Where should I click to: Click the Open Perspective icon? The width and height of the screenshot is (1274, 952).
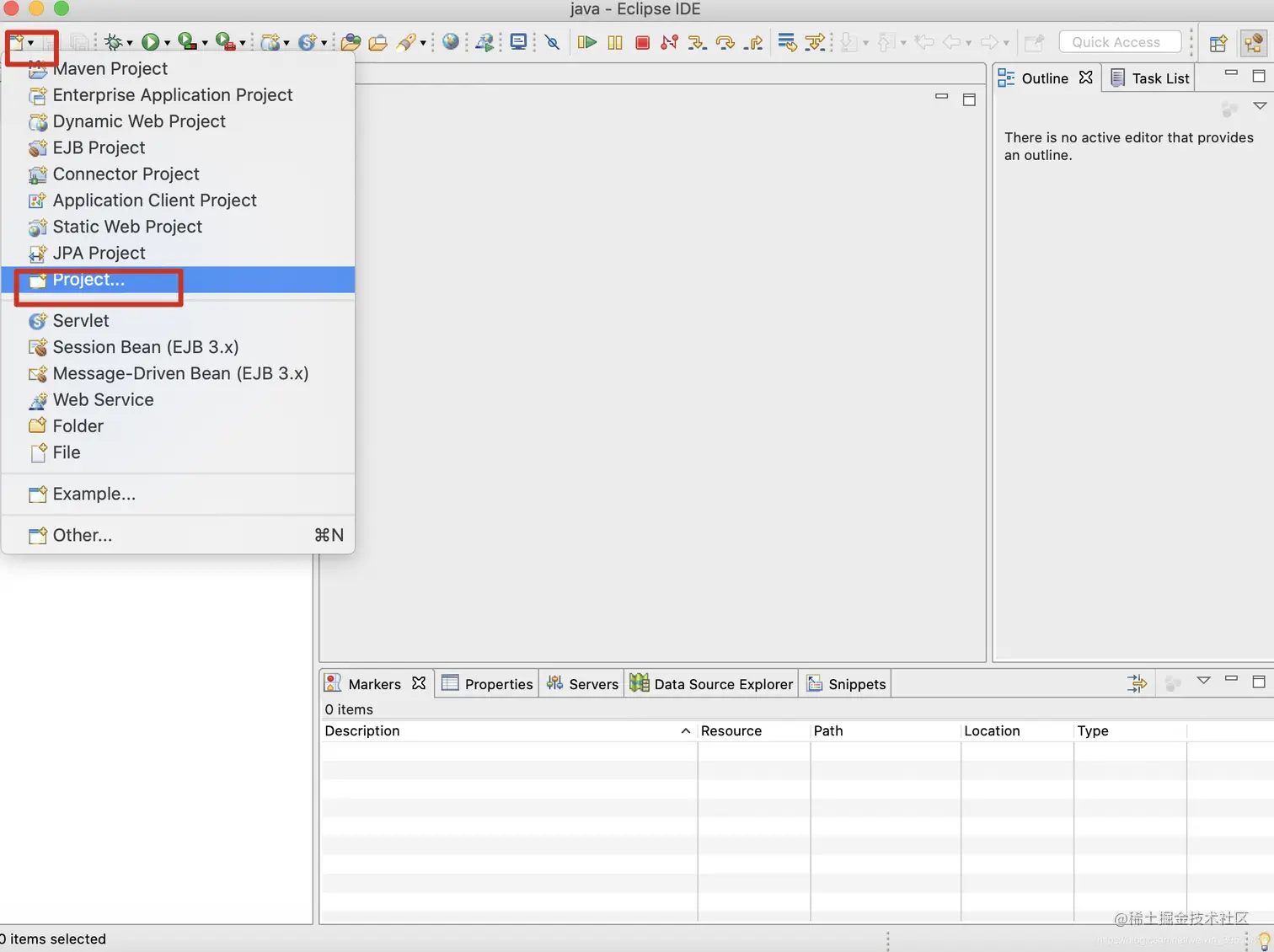[1218, 43]
